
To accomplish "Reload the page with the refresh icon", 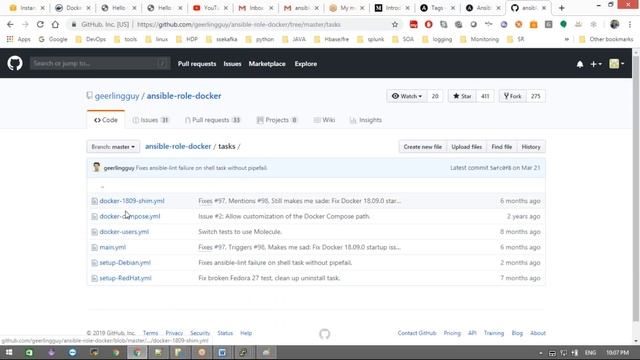I will (40, 24).
